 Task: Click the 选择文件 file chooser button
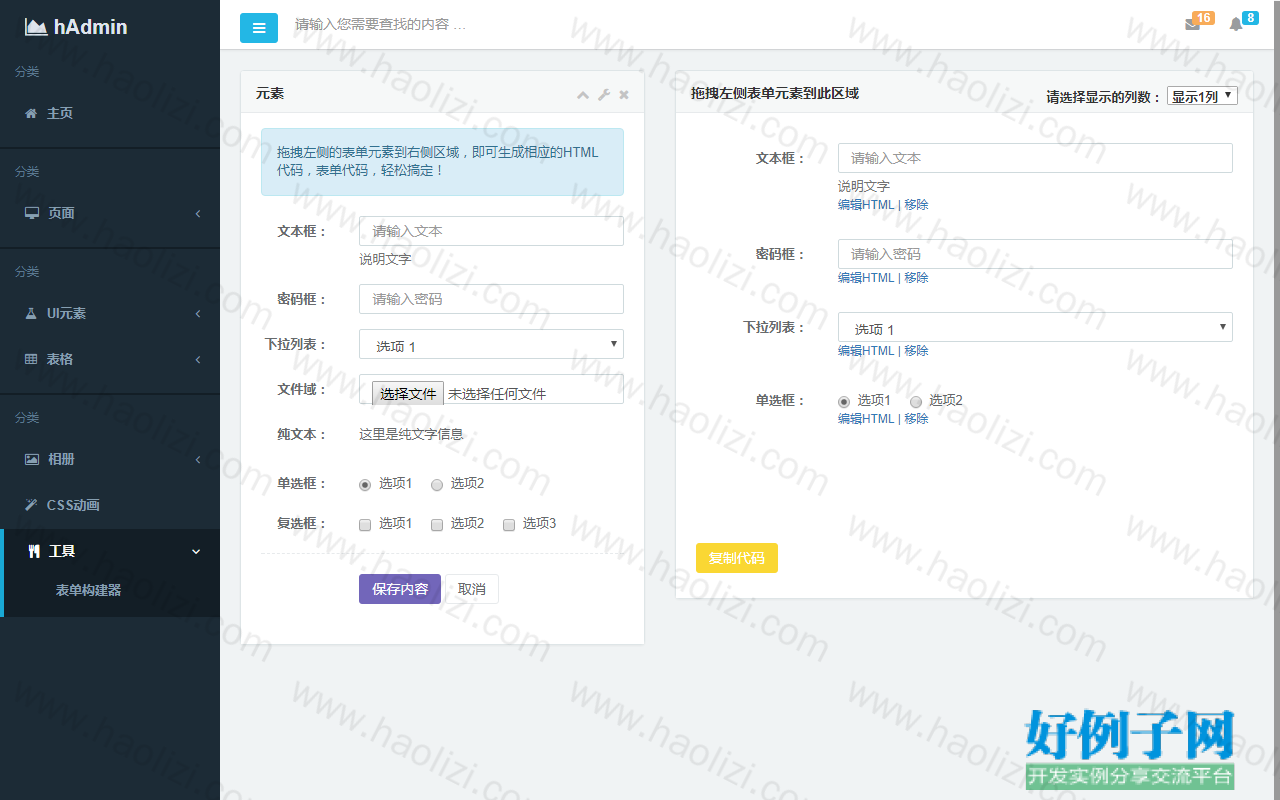pyautogui.click(x=408, y=393)
